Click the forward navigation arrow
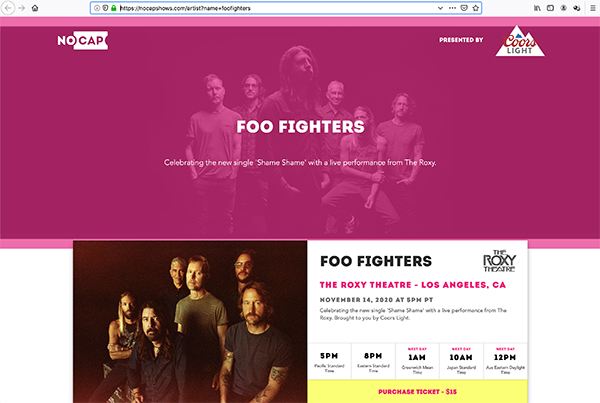This screenshot has width=600, height=403. click(x=22, y=8)
